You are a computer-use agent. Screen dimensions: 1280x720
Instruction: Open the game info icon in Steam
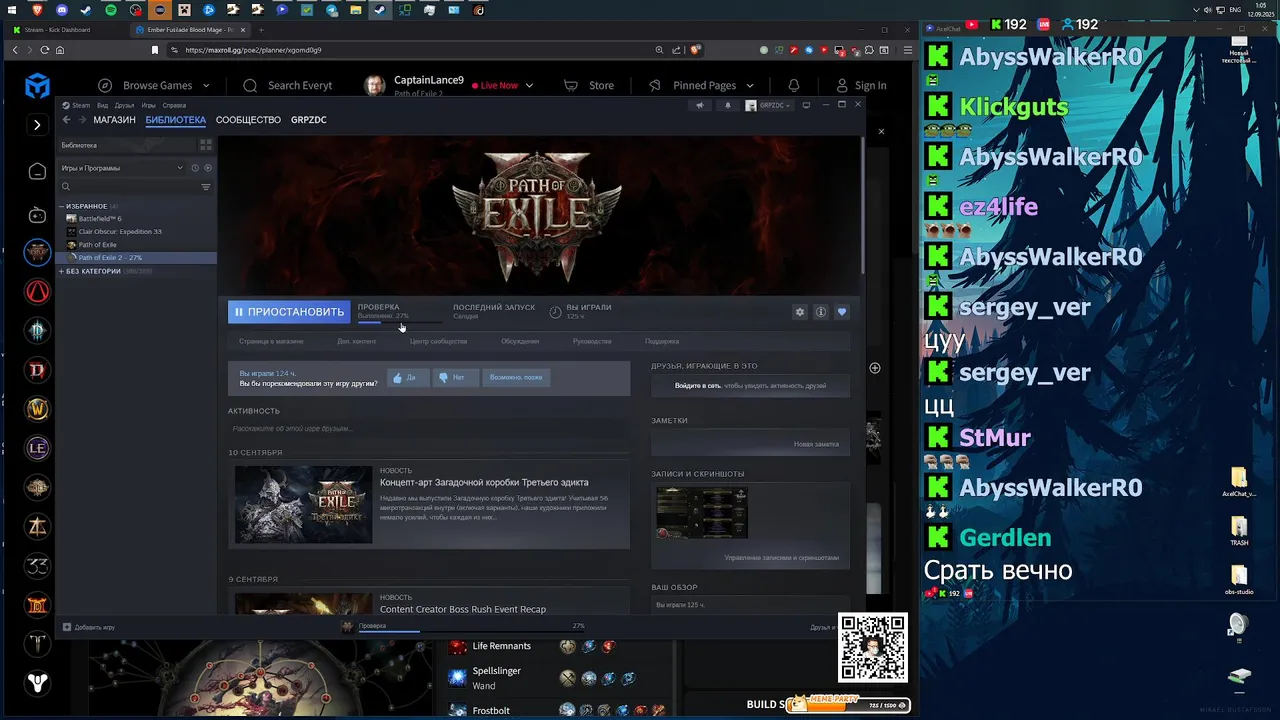click(x=821, y=312)
